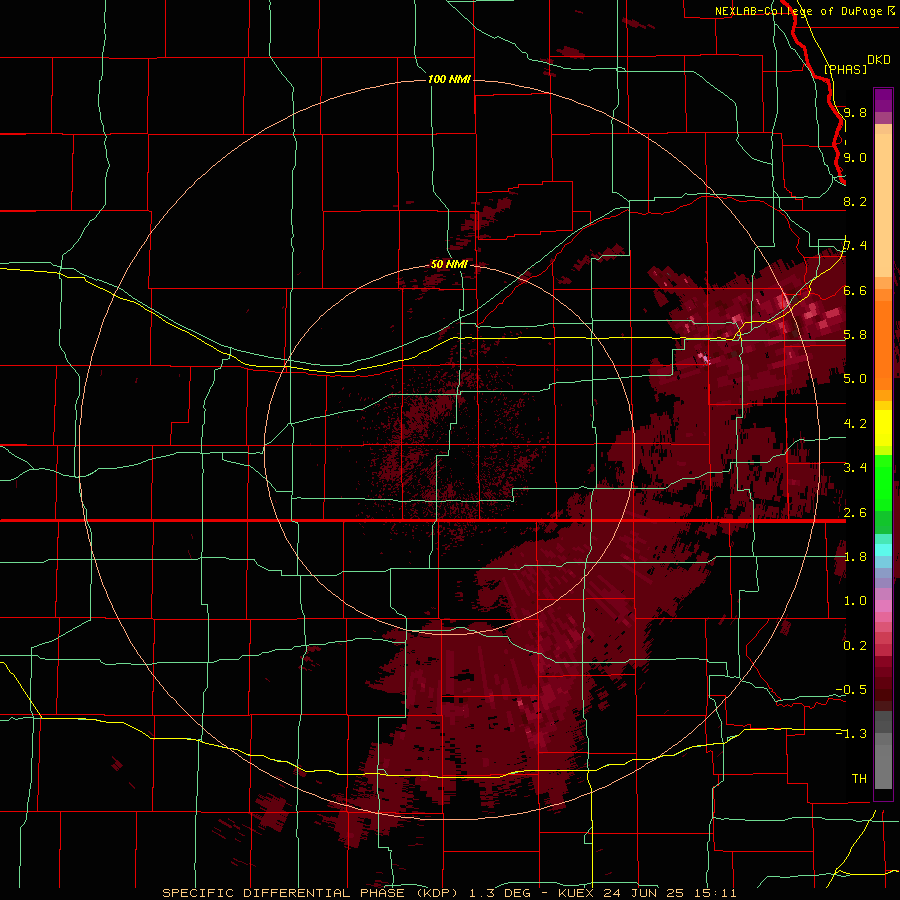Image resolution: width=900 pixels, height=900 pixels.
Task: Click the 1.3 DEG elevation angle text
Action: pos(500,893)
